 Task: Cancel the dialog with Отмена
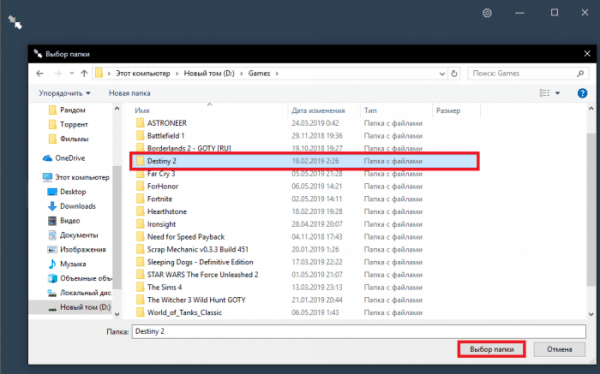pos(559,350)
